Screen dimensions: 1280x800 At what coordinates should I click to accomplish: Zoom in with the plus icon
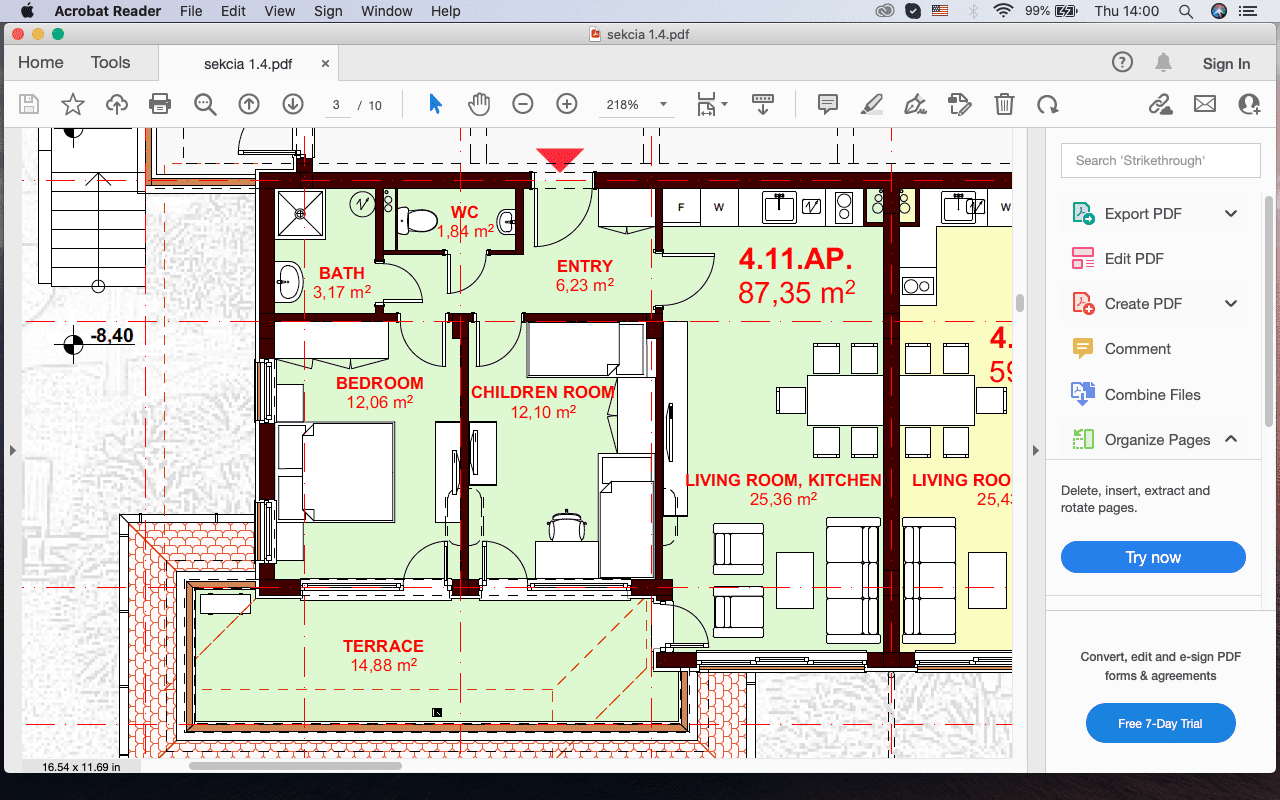click(x=566, y=103)
